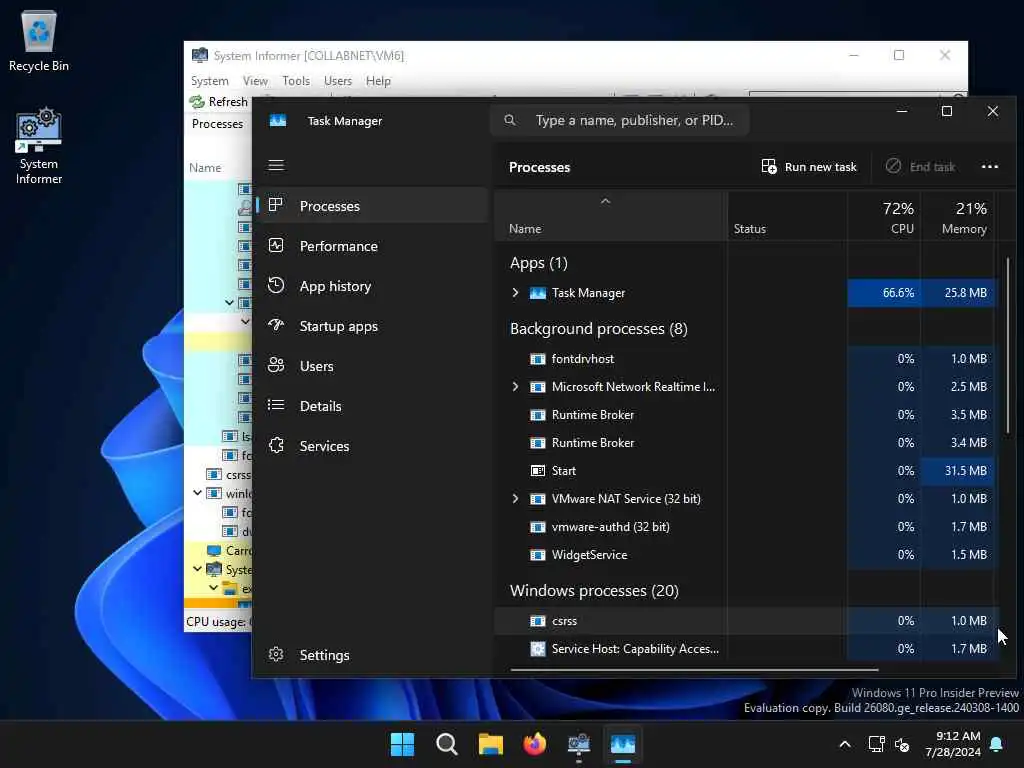Open the clock and date flyout

[953, 744]
